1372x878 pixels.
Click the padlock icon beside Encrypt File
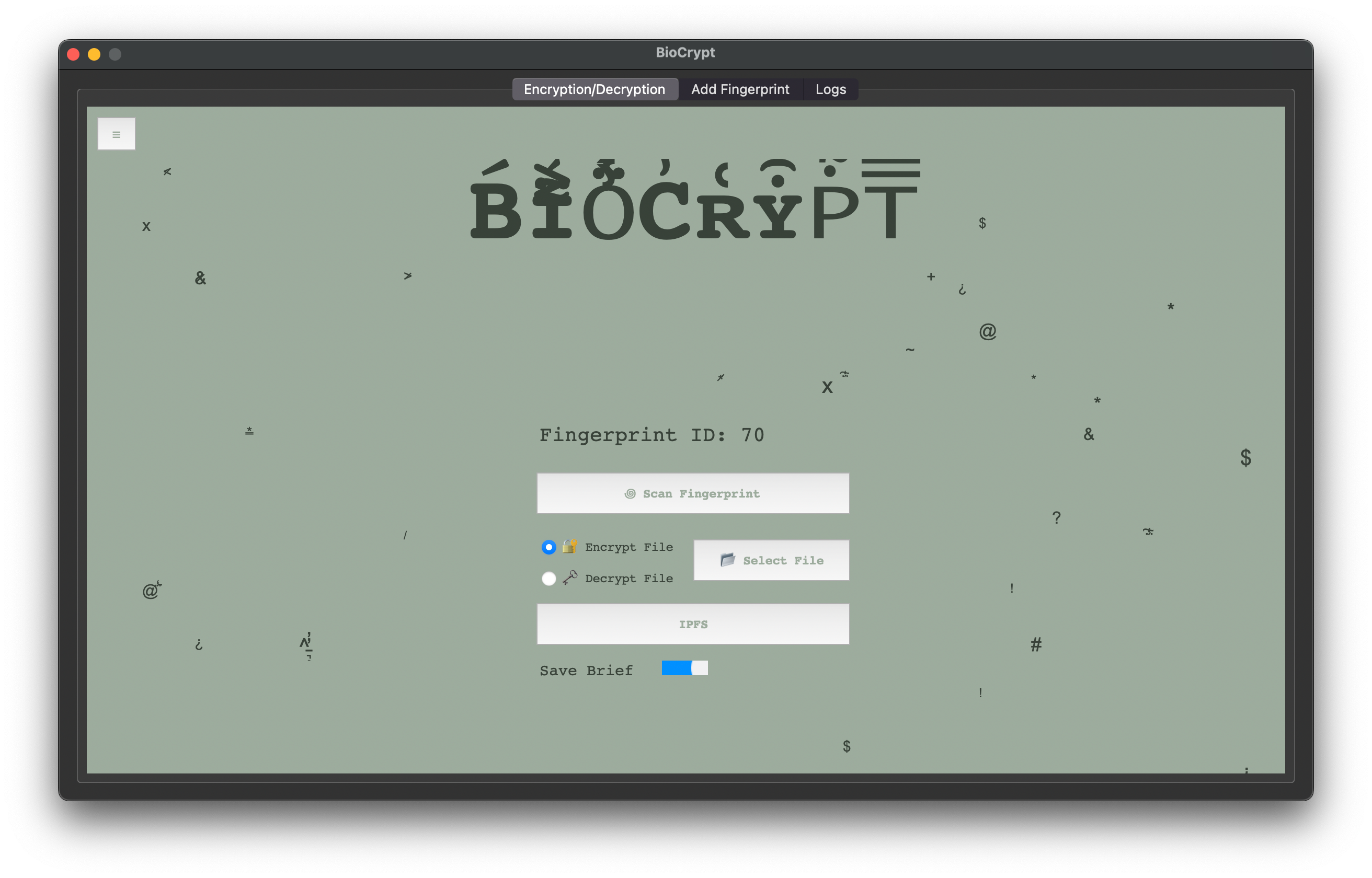569,547
